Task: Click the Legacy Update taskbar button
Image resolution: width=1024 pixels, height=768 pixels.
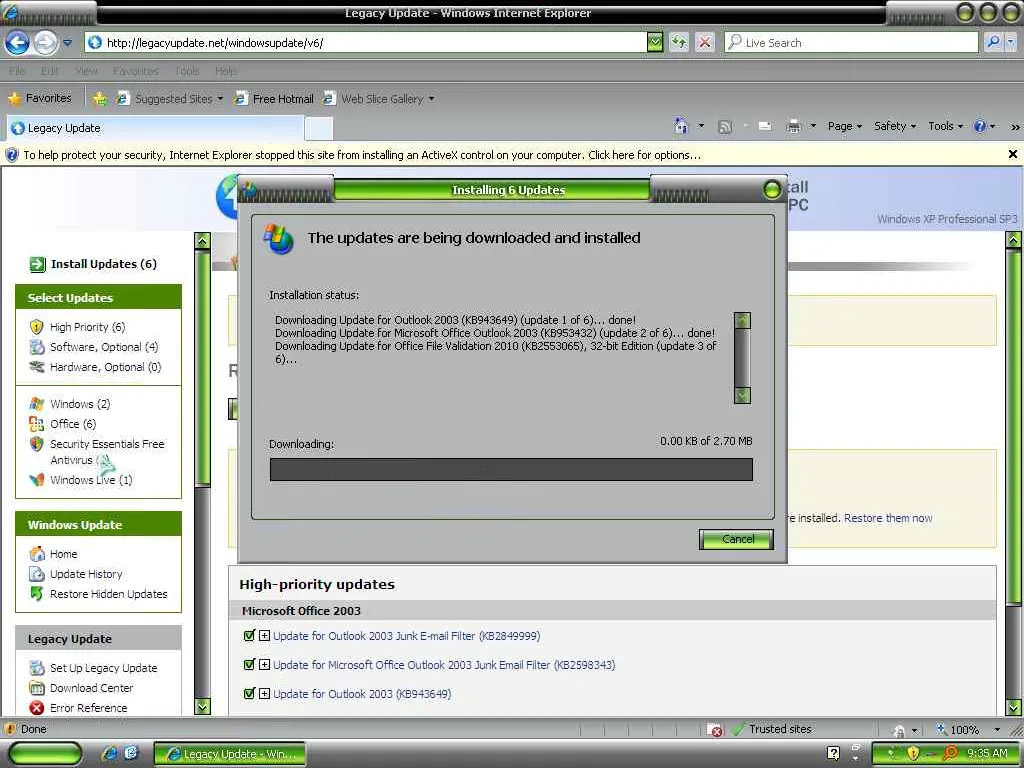Action: [230, 754]
